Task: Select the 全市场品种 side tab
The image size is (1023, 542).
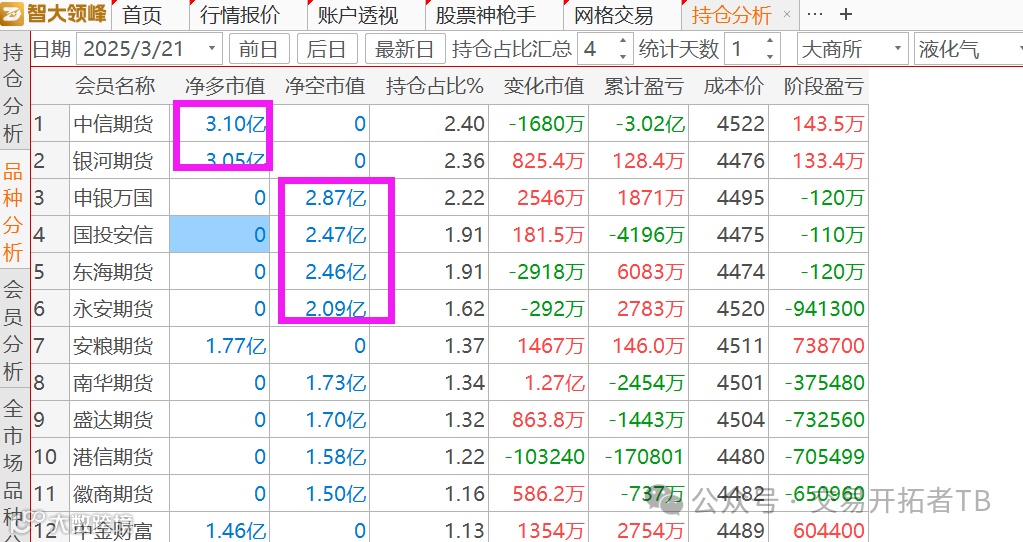Action: [x=13, y=466]
